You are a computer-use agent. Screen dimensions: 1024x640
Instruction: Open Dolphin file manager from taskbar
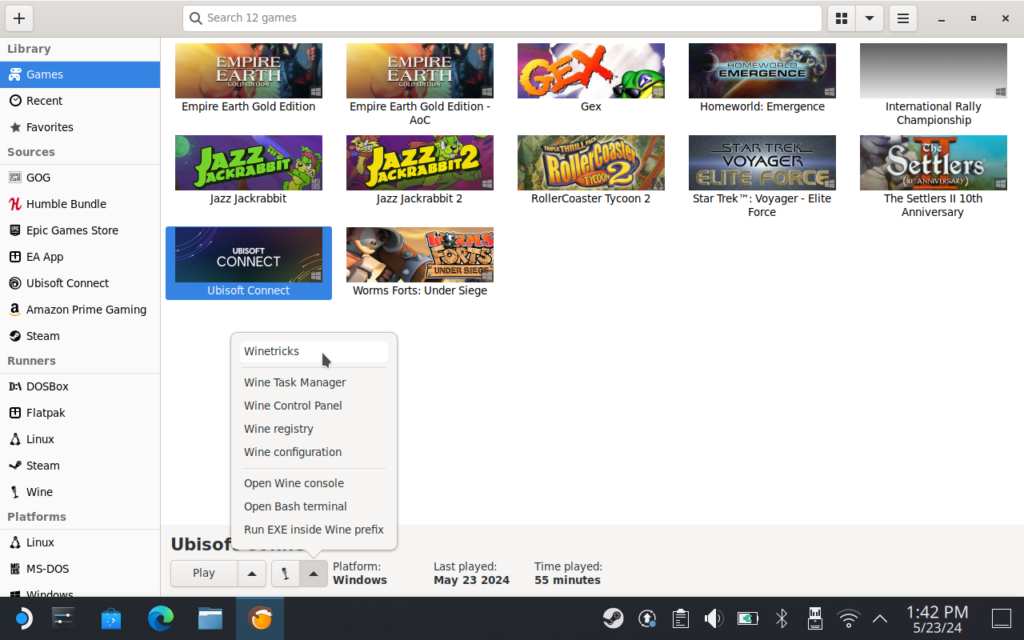click(x=210, y=618)
